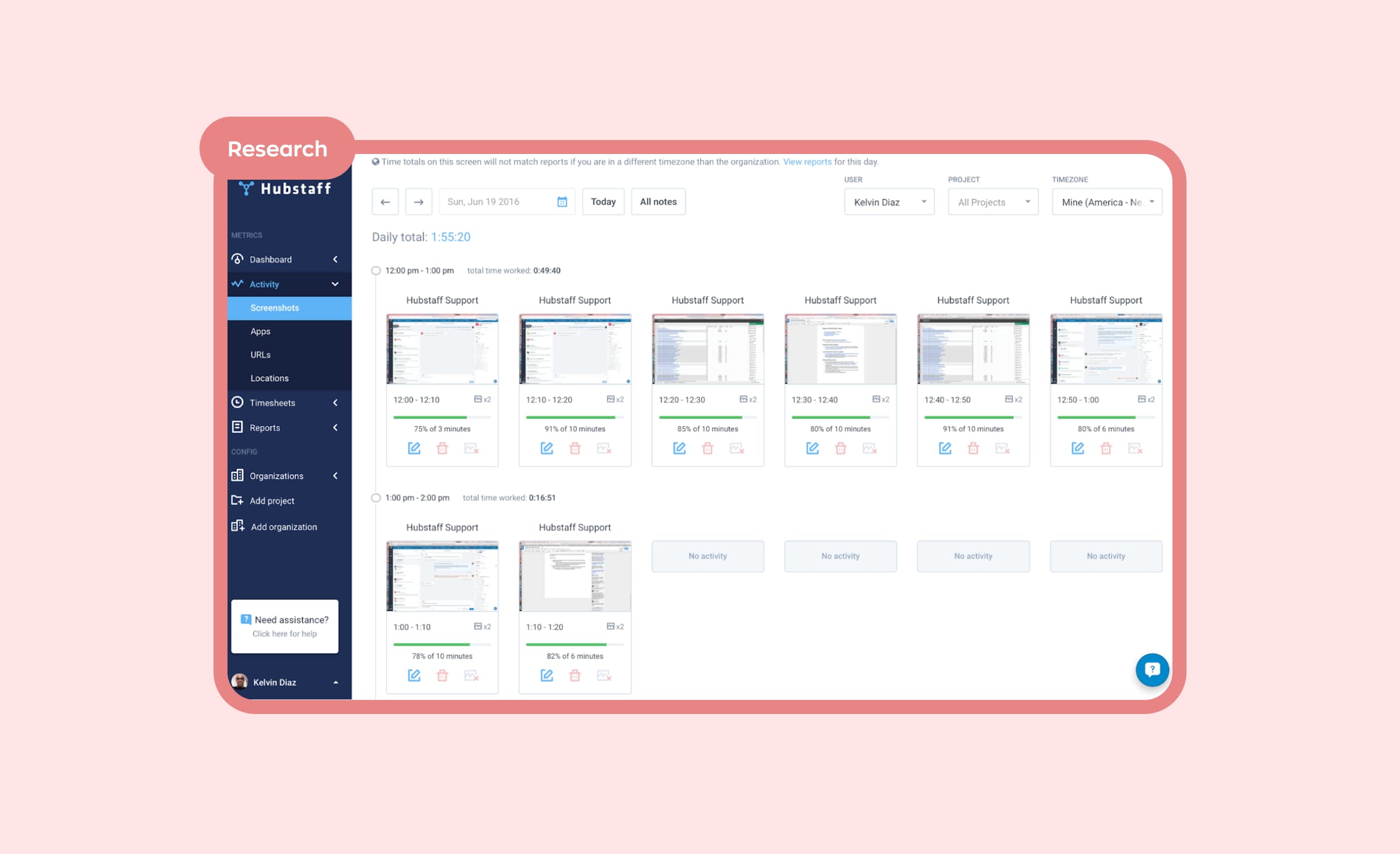This screenshot has height=854, width=1400.
Task: Remove screenshot image for 12:10 - 12:20
Action: 604,448
